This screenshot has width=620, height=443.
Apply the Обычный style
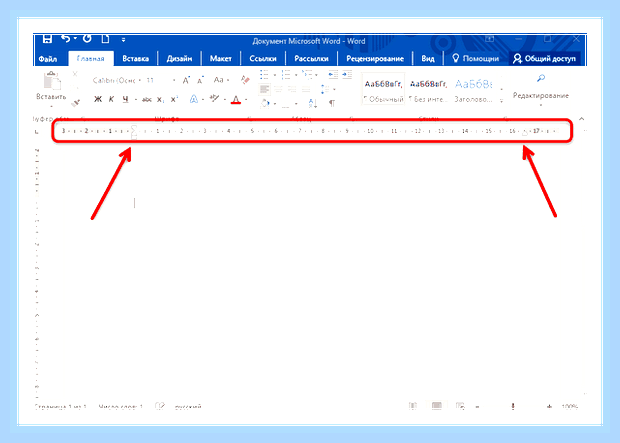tap(383, 89)
